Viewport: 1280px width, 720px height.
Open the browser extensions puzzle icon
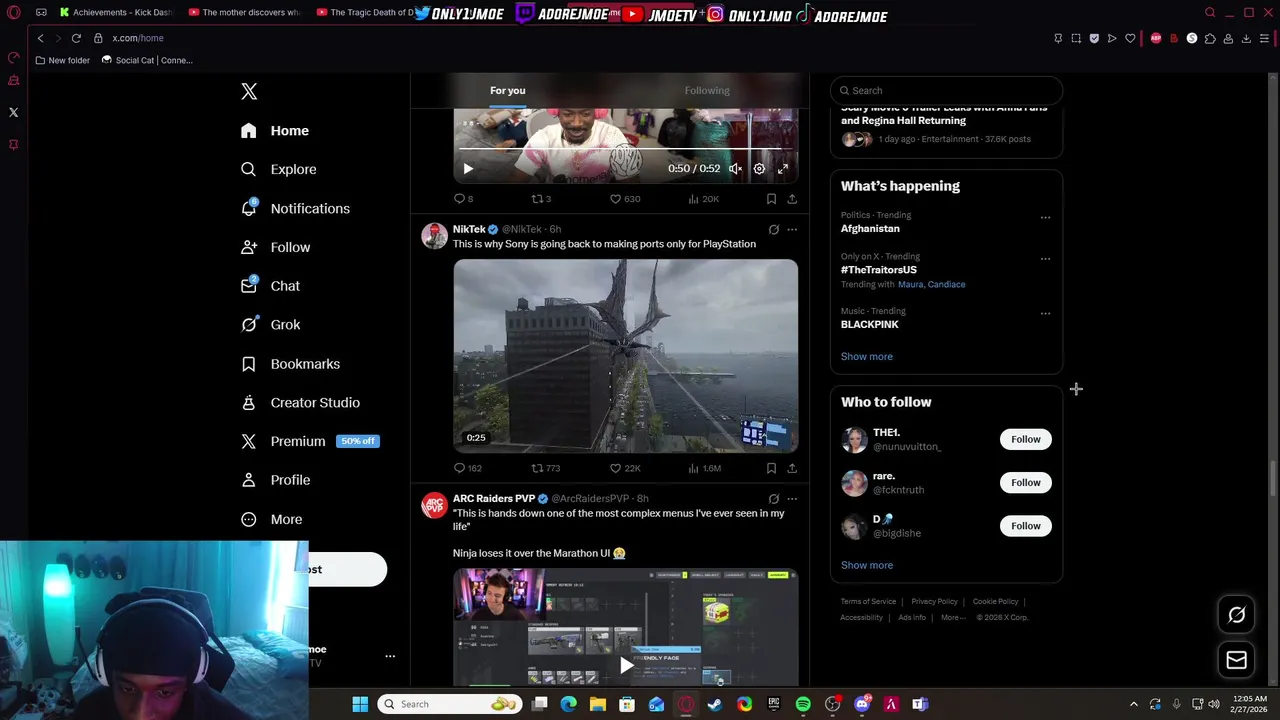pyautogui.click(x=1210, y=38)
